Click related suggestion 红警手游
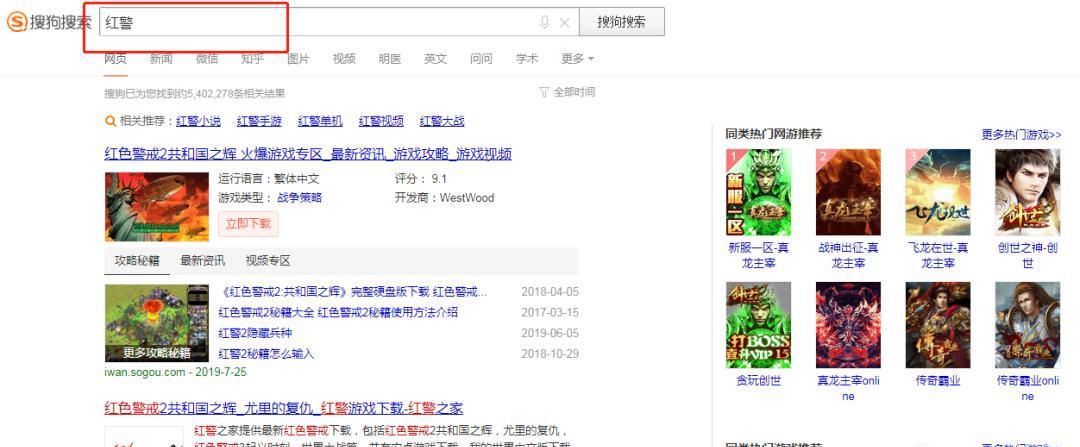Screen dimensions: 1080x447 [259, 121]
